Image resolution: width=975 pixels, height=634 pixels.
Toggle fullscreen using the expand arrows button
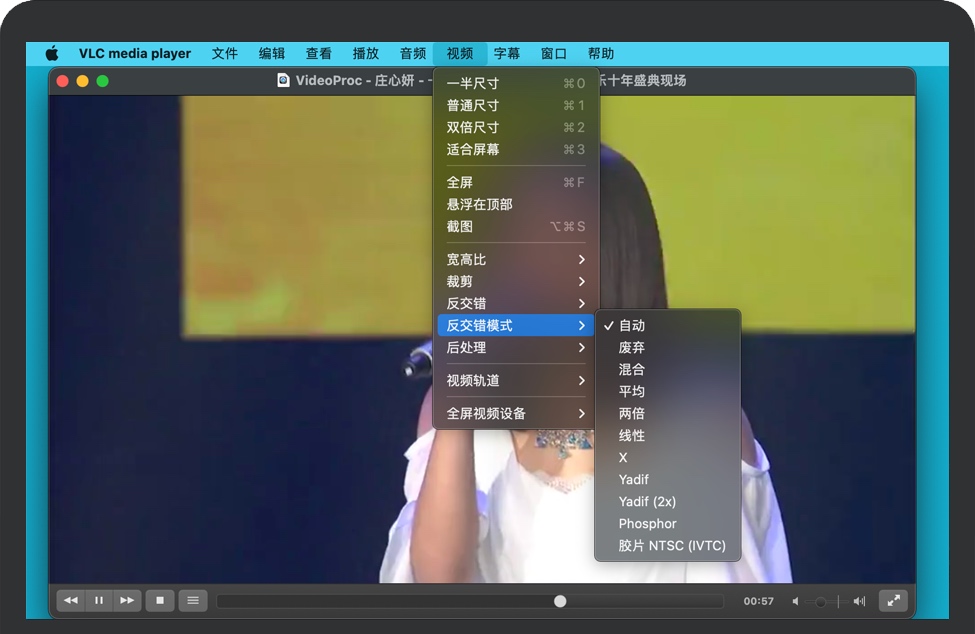(893, 601)
